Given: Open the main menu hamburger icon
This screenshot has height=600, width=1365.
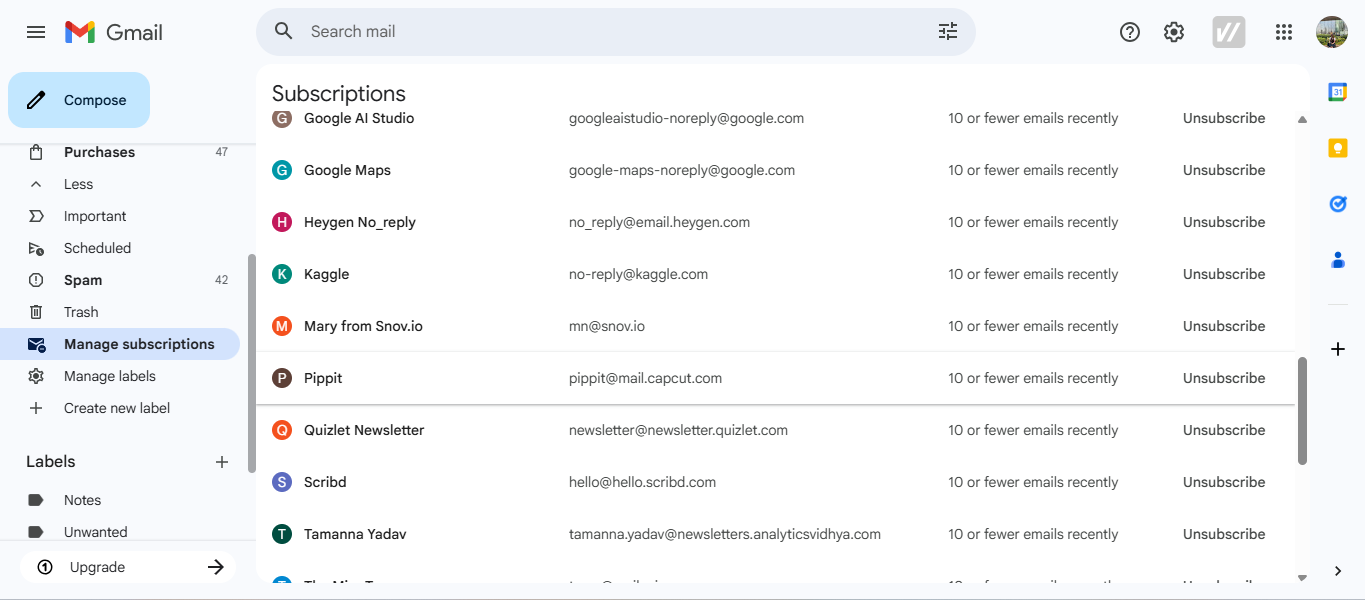Looking at the screenshot, I should (x=36, y=32).
